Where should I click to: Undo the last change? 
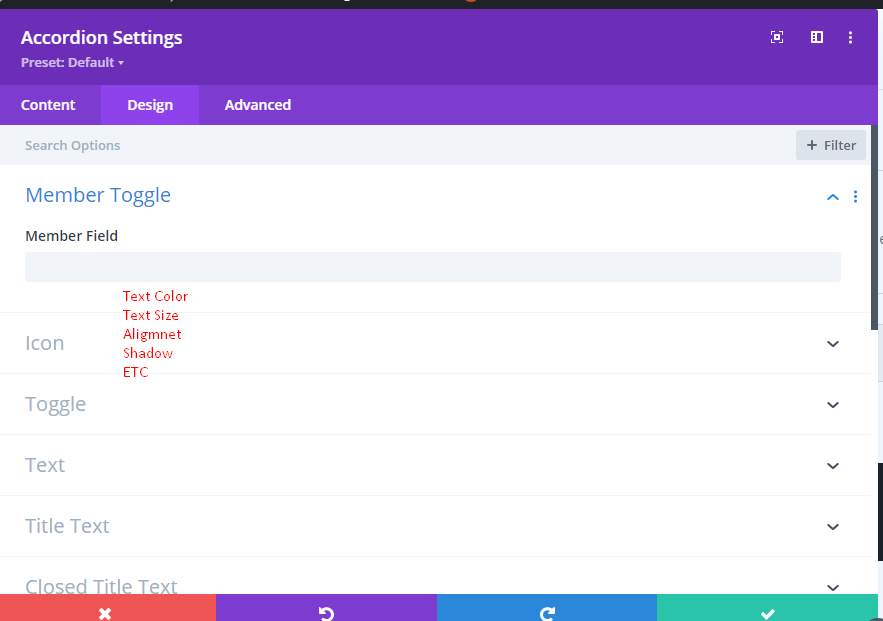[x=327, y=612]
